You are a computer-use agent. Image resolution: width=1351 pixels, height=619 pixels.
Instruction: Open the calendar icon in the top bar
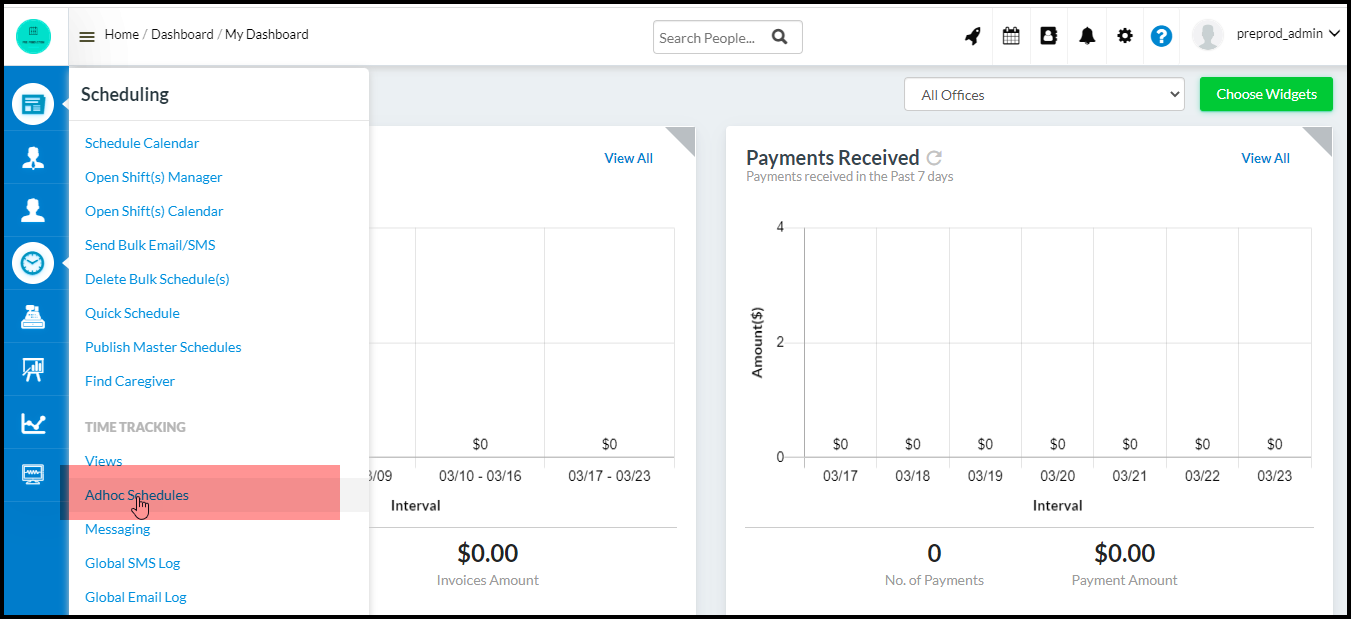pyautogui.click(x=1010, y=35)
